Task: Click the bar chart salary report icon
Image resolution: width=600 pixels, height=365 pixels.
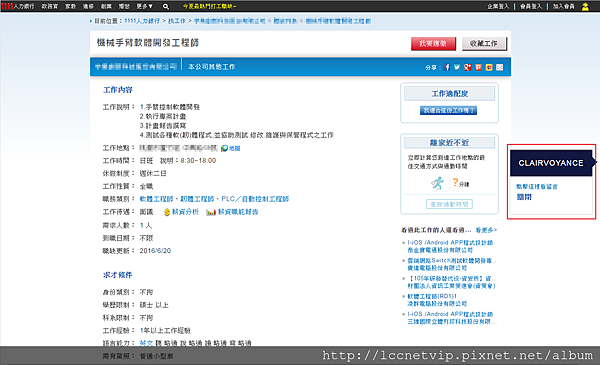Action: (211, 212)
